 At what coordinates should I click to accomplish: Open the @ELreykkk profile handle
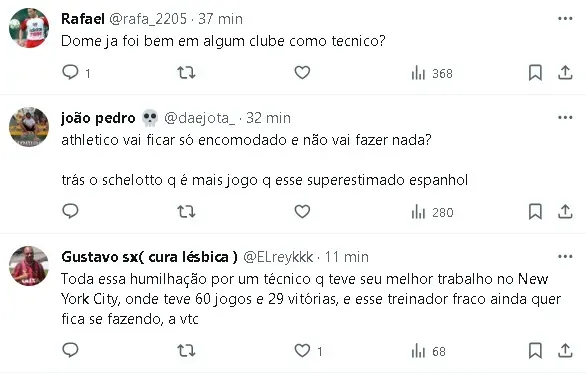[x=278, y=257]
